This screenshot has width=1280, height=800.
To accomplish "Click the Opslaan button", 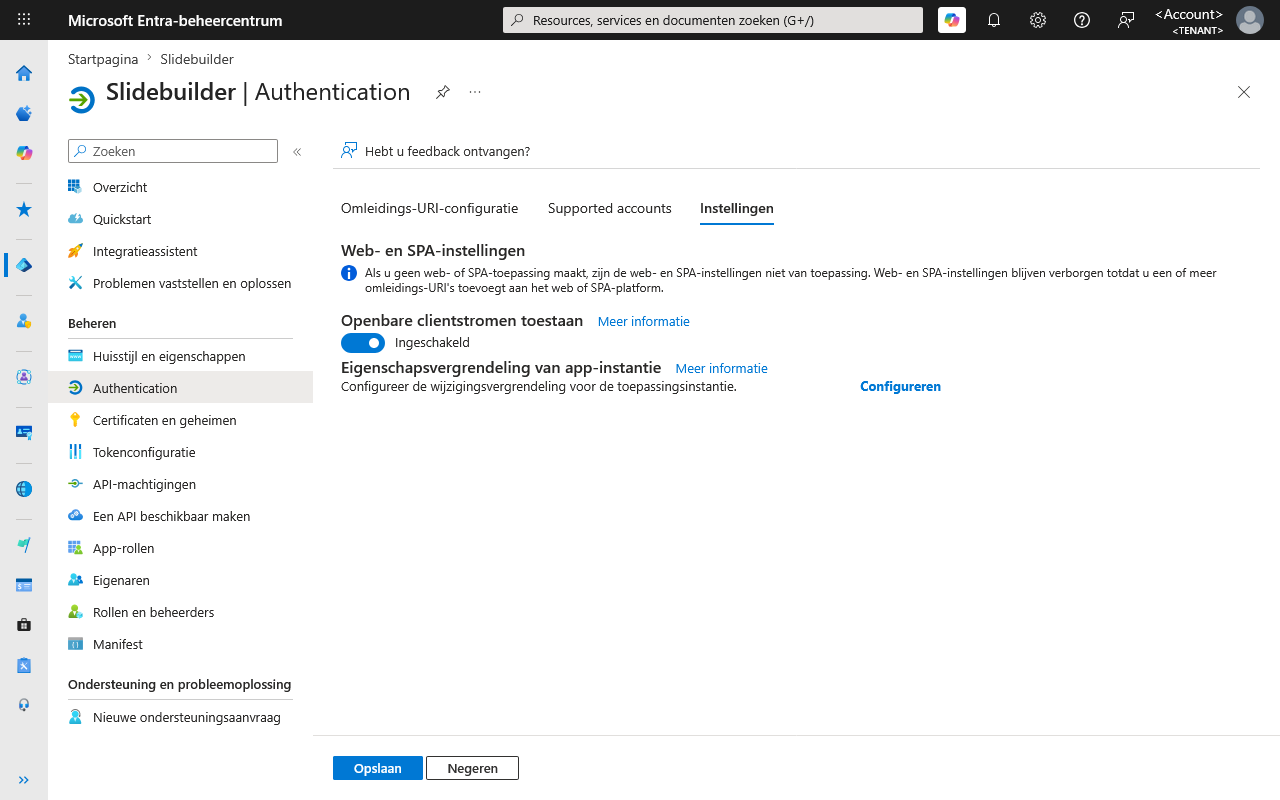I will point(378,768).
